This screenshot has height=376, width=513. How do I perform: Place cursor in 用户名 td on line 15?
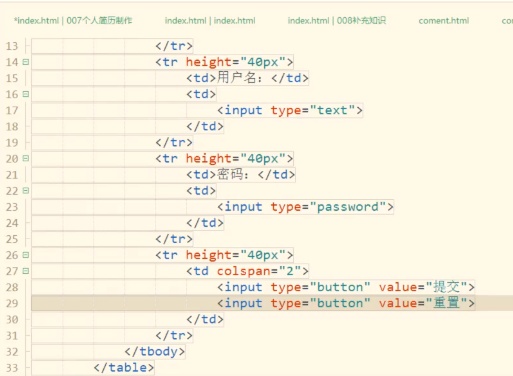point(247,78)
